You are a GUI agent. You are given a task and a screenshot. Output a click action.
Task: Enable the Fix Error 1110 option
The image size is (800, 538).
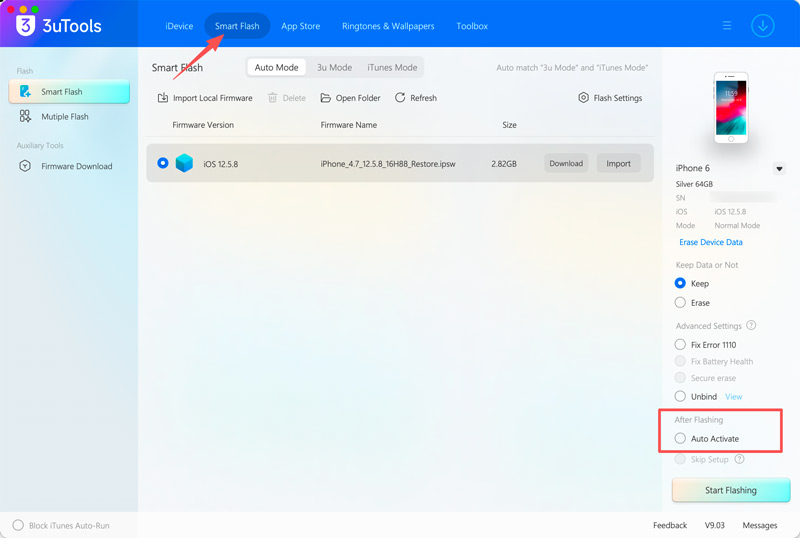680,345
